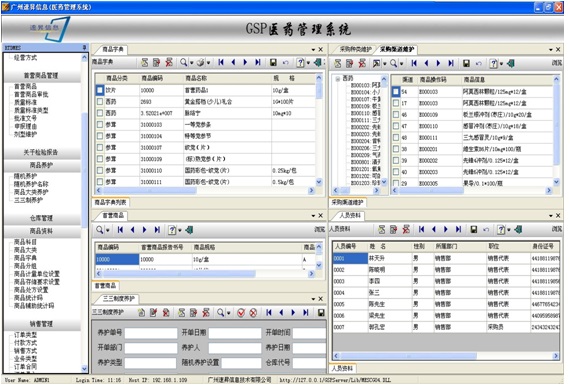Image resolution: width=570 pixels, height=389 pixels.
Task: Tick the checkbox for product code 31000103
Action: click(100, 125)
